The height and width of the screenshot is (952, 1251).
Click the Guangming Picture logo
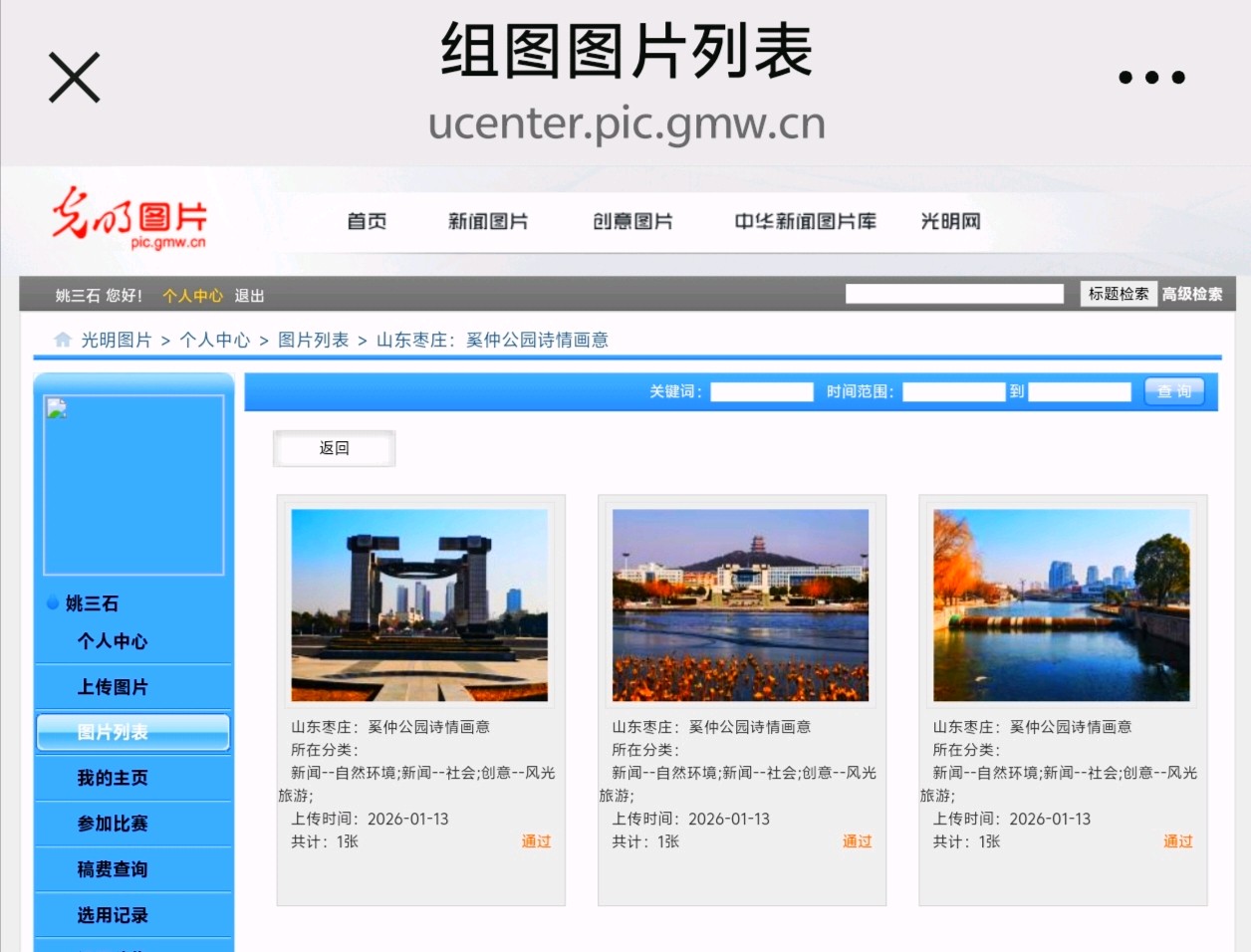129,218
